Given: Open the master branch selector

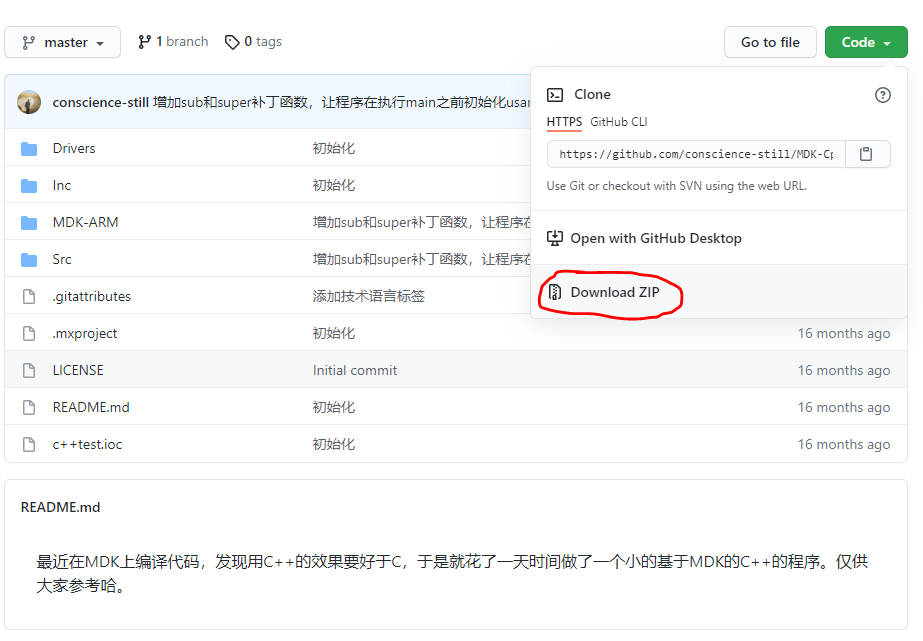Looking at the screenshot, I should [x=62, y=41].
